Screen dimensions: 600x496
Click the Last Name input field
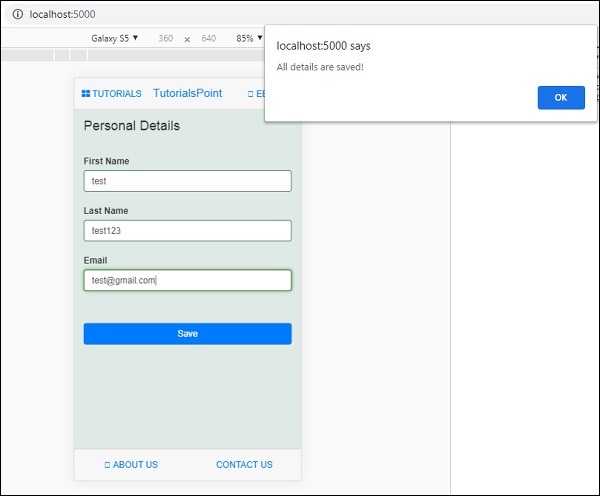click(x=187, y=231)
